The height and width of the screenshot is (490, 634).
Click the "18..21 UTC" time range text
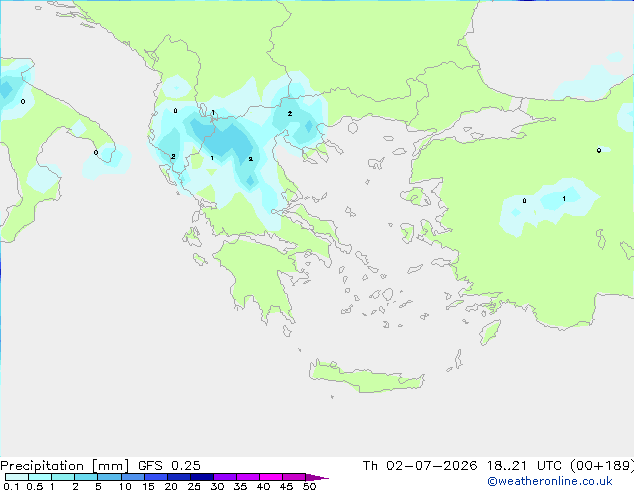coord(524,466)
